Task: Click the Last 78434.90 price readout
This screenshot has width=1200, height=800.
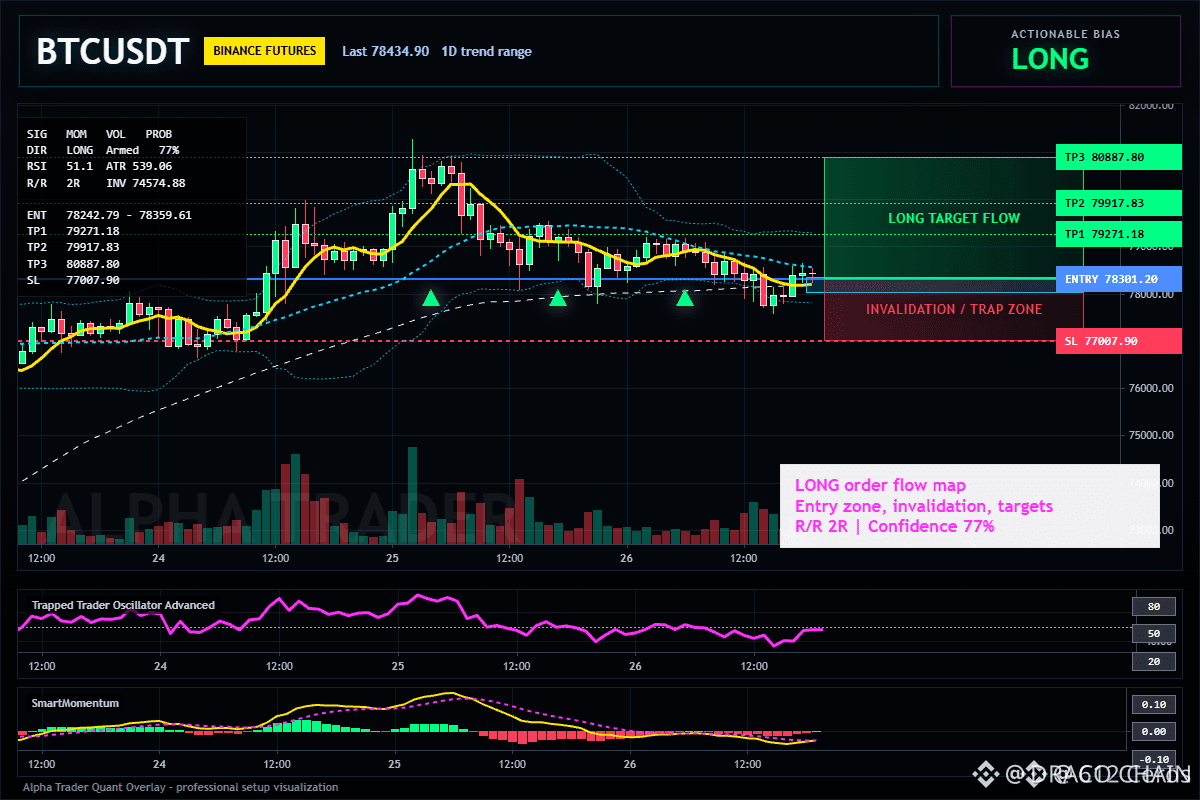Action: pyautogui.click(x=385, y=51)
